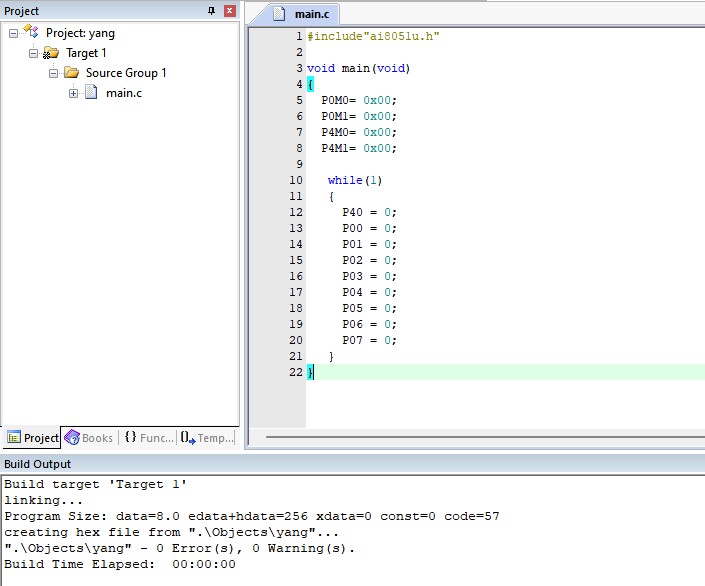Open the Templates tab
705x586 pixels.
(207, 438)
